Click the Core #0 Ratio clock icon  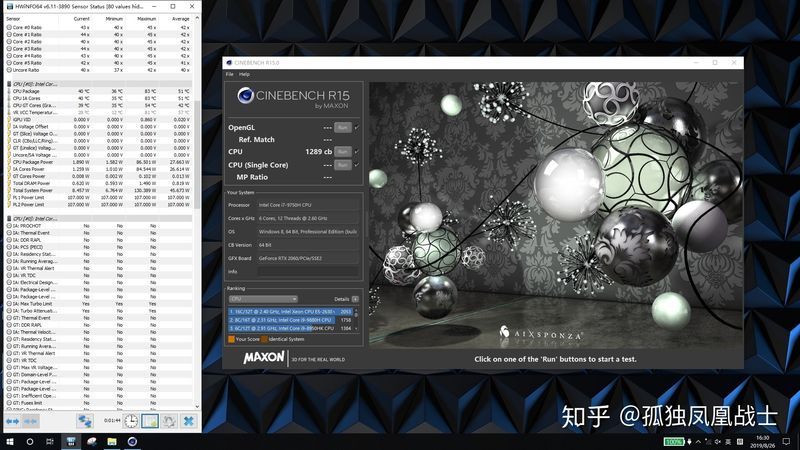(9, 27)
